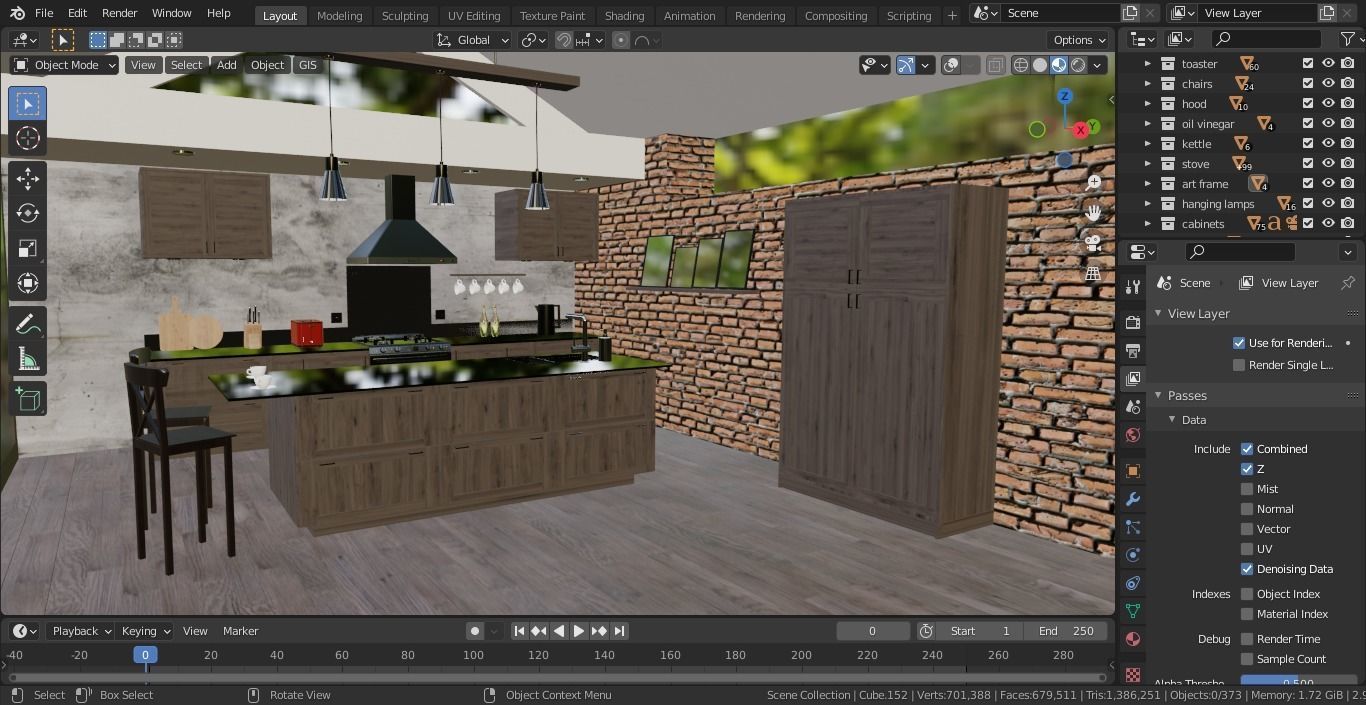Expand the toaster collection in outliner
This screenshot has width=1366, height=705.
(1148, 63)
